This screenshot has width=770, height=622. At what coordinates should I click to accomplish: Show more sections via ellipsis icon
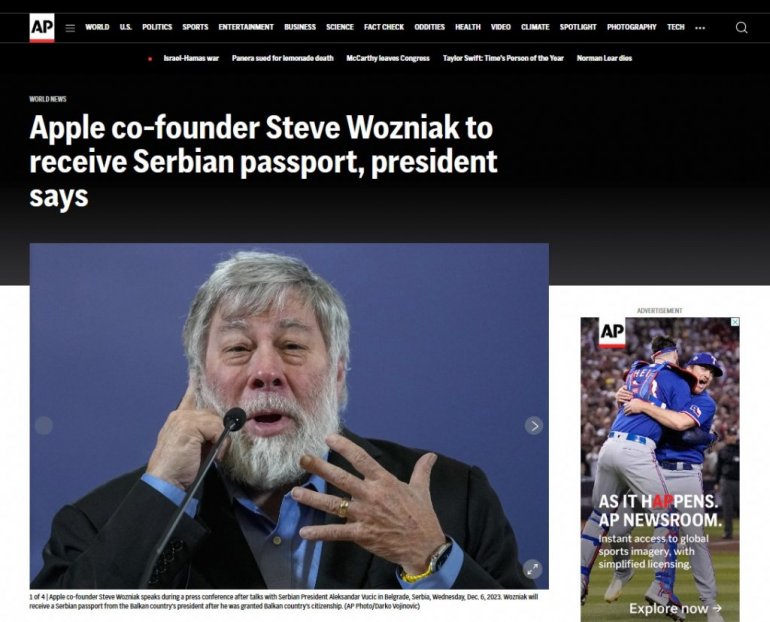click(x=700, y=28)
